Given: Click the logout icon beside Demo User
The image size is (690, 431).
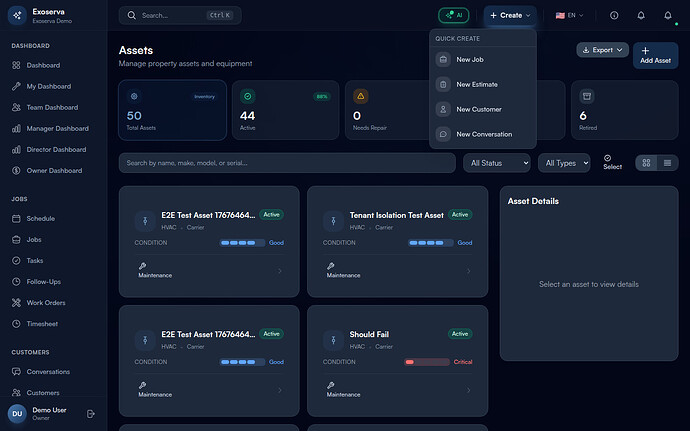Looking at the screenshot, I should [x=91, y=413].
